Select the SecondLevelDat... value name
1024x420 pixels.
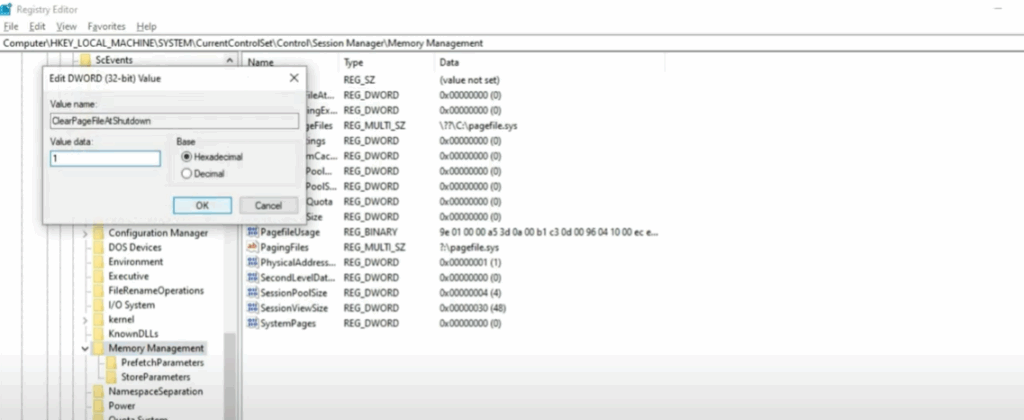pyautogui.click(x=298, y=278)
